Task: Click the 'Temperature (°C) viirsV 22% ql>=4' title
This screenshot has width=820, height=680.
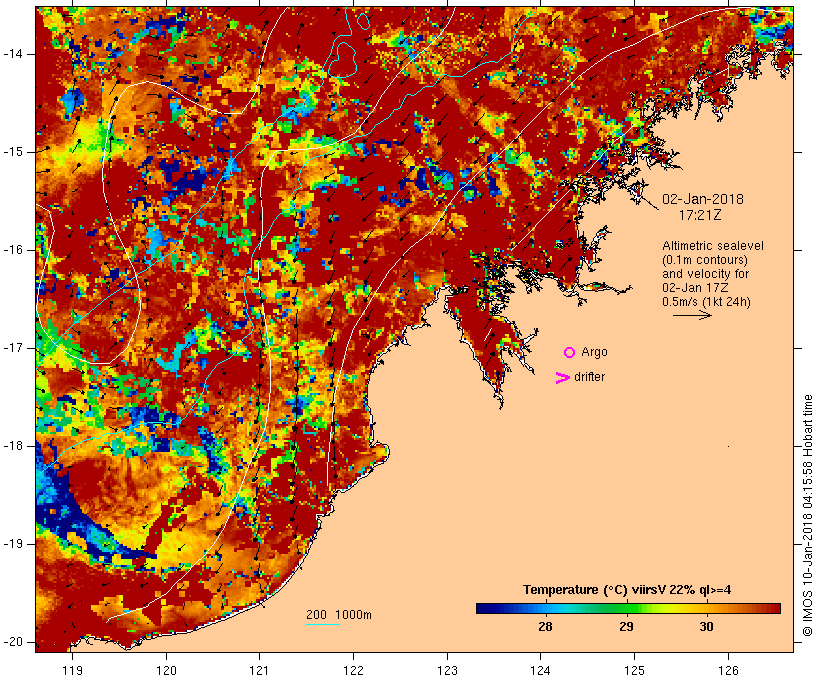Action: (627, 590)
